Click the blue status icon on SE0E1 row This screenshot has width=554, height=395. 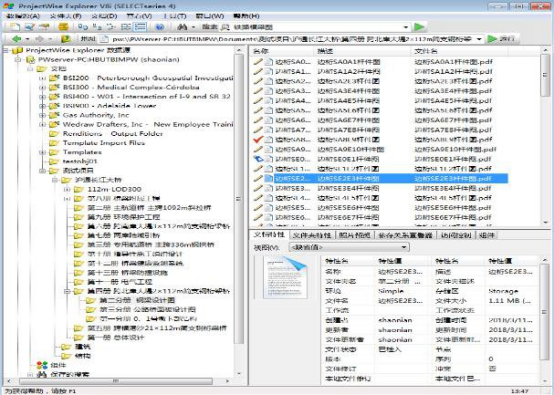258,159
